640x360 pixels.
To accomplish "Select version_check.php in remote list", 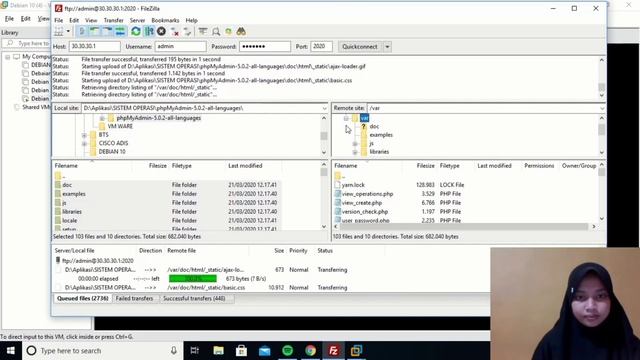I will pyautogui.click(x=365, y=212).
